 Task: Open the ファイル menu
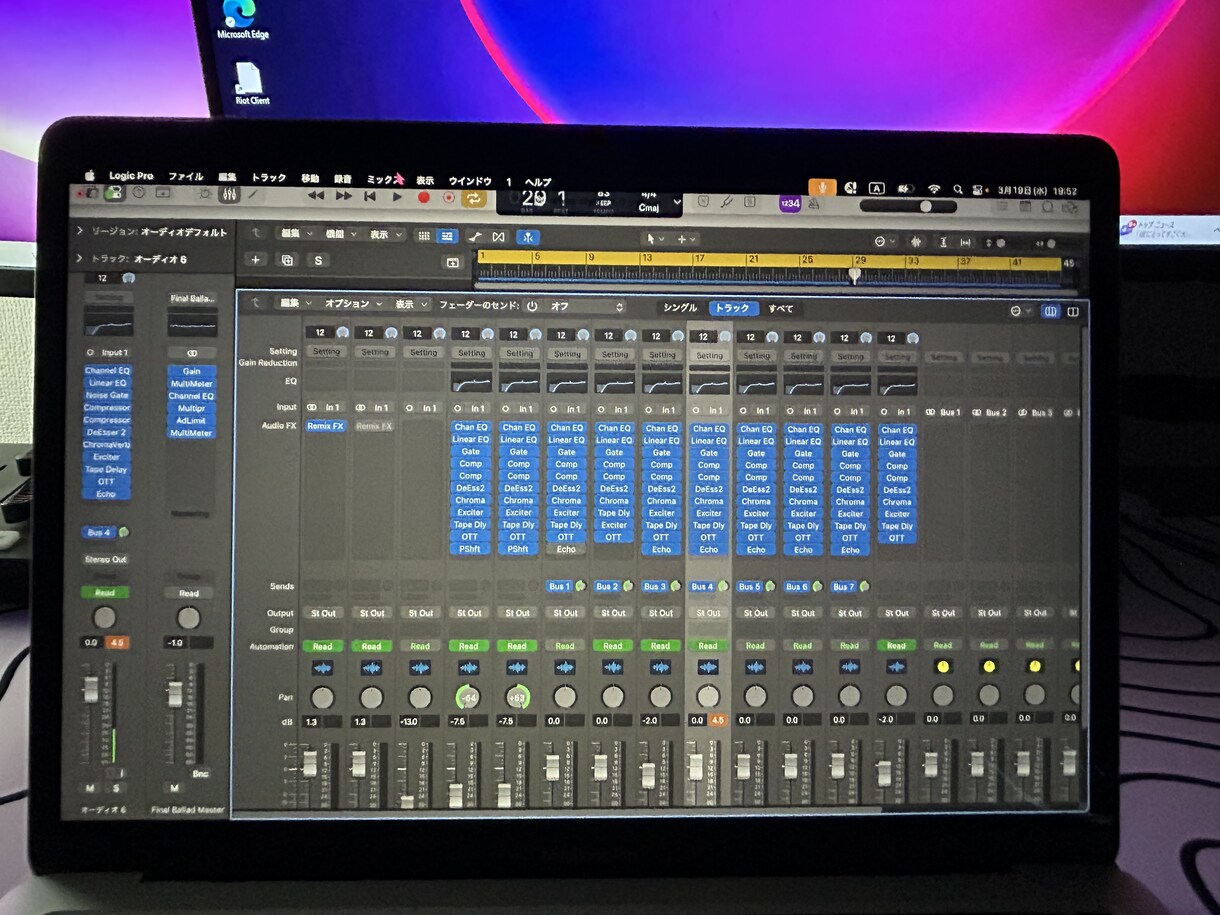(x=186, y=177)
